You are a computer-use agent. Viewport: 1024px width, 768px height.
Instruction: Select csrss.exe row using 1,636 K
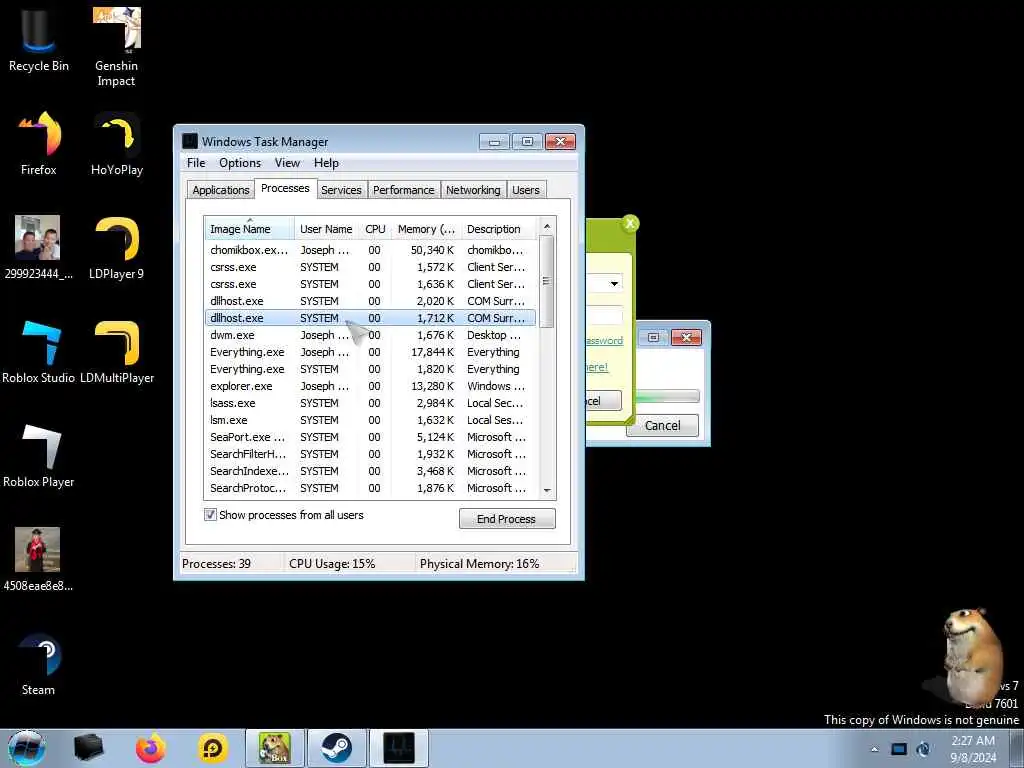click(x=370, y=284)
